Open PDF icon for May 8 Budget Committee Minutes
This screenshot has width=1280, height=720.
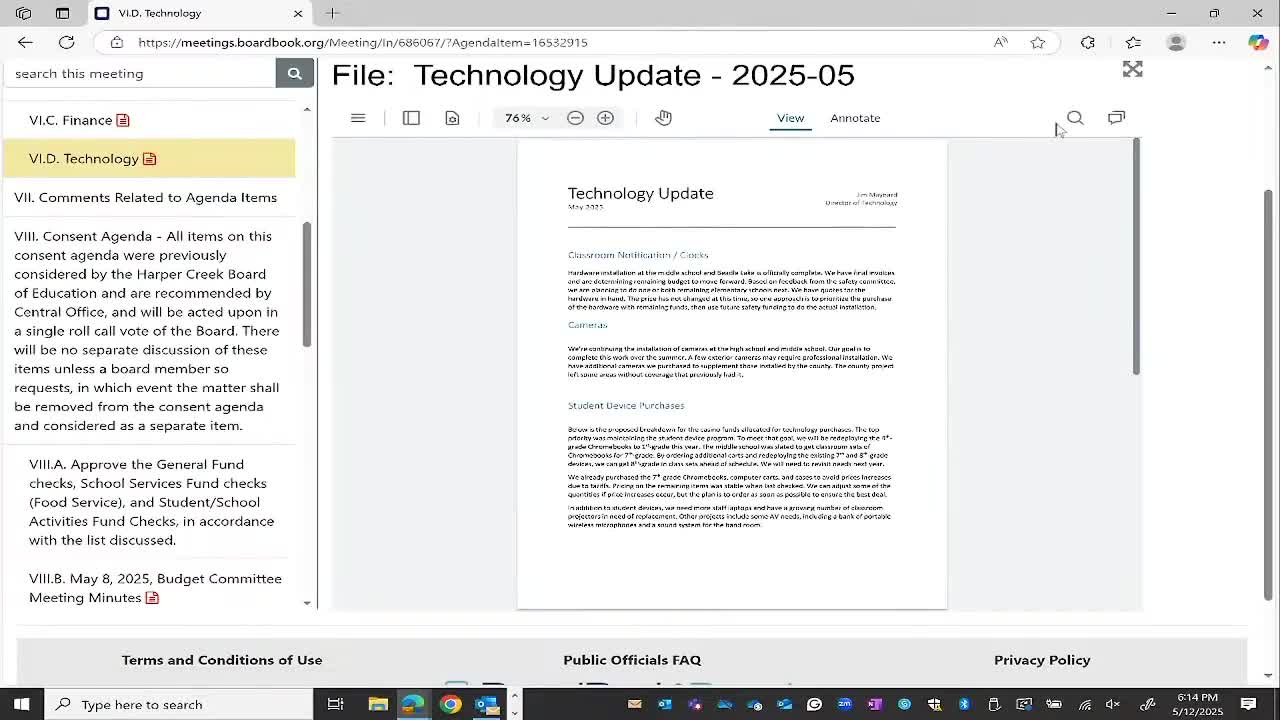[152, 598]
